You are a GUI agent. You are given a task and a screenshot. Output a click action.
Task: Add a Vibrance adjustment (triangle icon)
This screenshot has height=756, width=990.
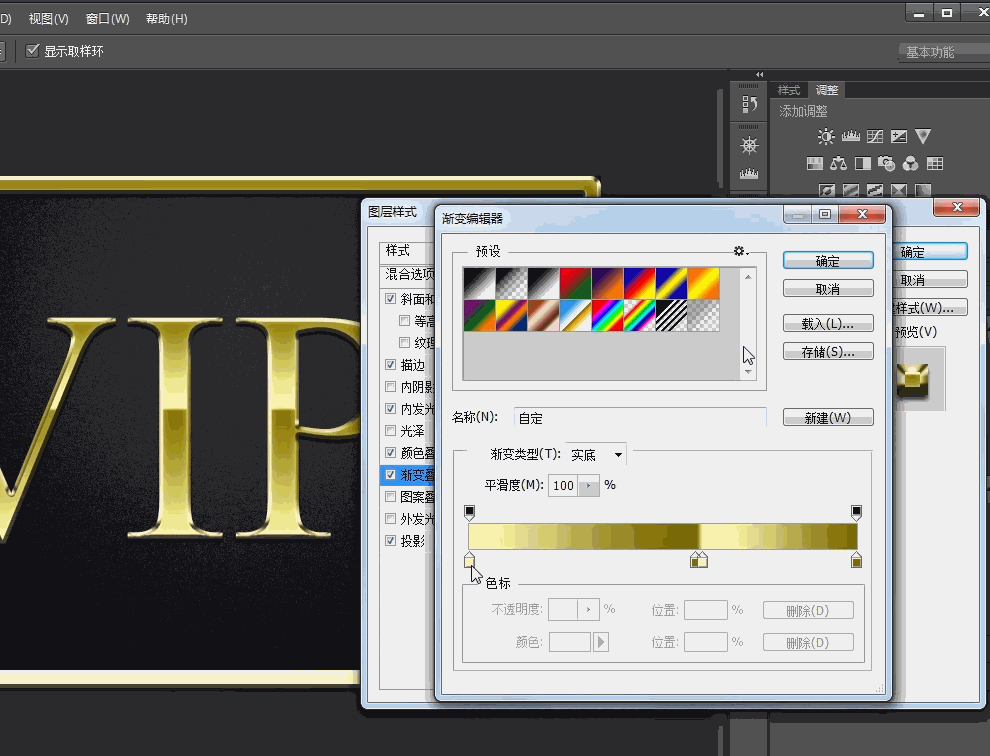(x=922, y=136)
